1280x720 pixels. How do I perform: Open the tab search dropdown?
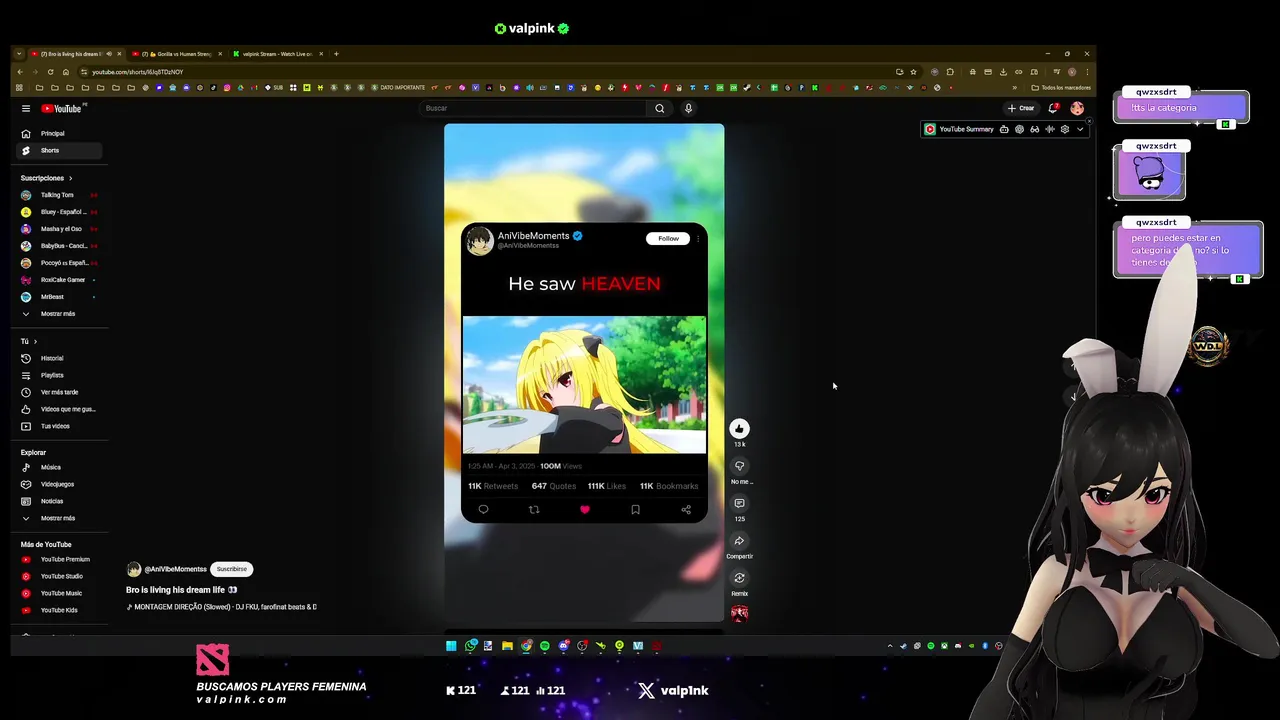tap(19, 54)
